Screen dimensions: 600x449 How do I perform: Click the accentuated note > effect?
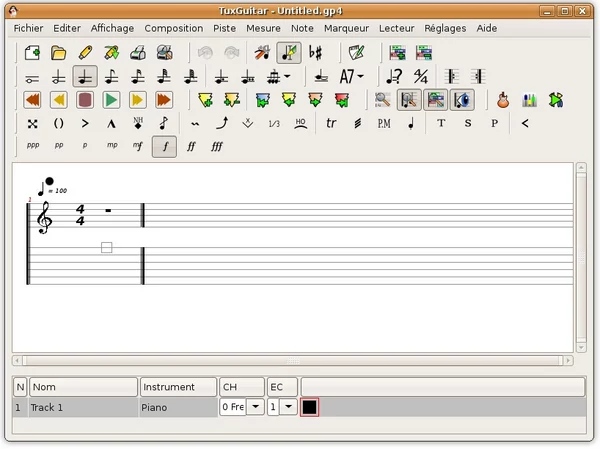[85, 124]
